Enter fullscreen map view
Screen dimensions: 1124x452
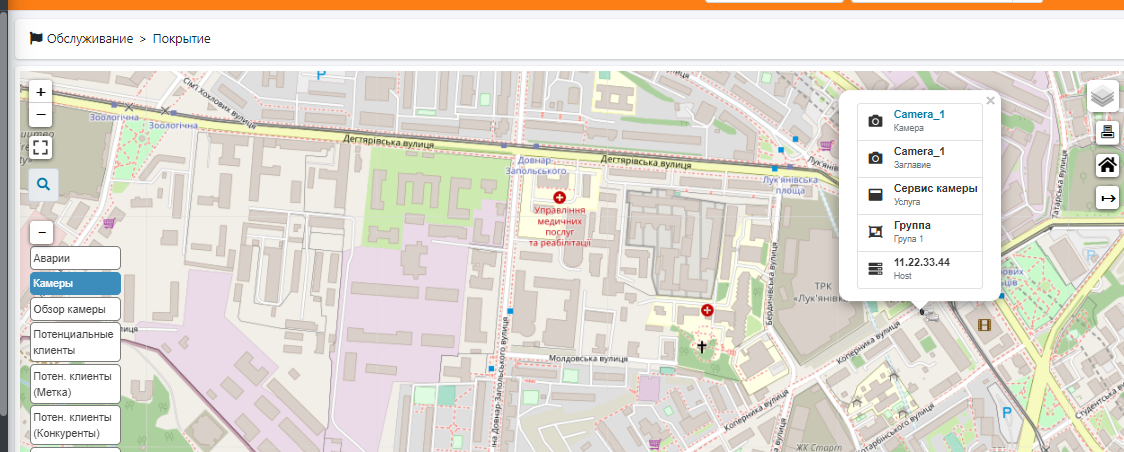point(41,148)
